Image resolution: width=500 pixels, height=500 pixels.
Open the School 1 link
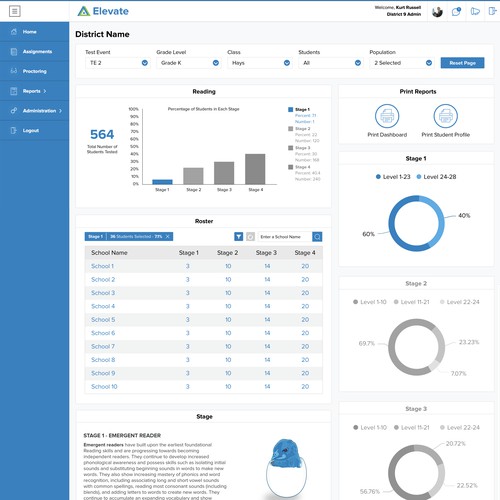coord(102,266)
